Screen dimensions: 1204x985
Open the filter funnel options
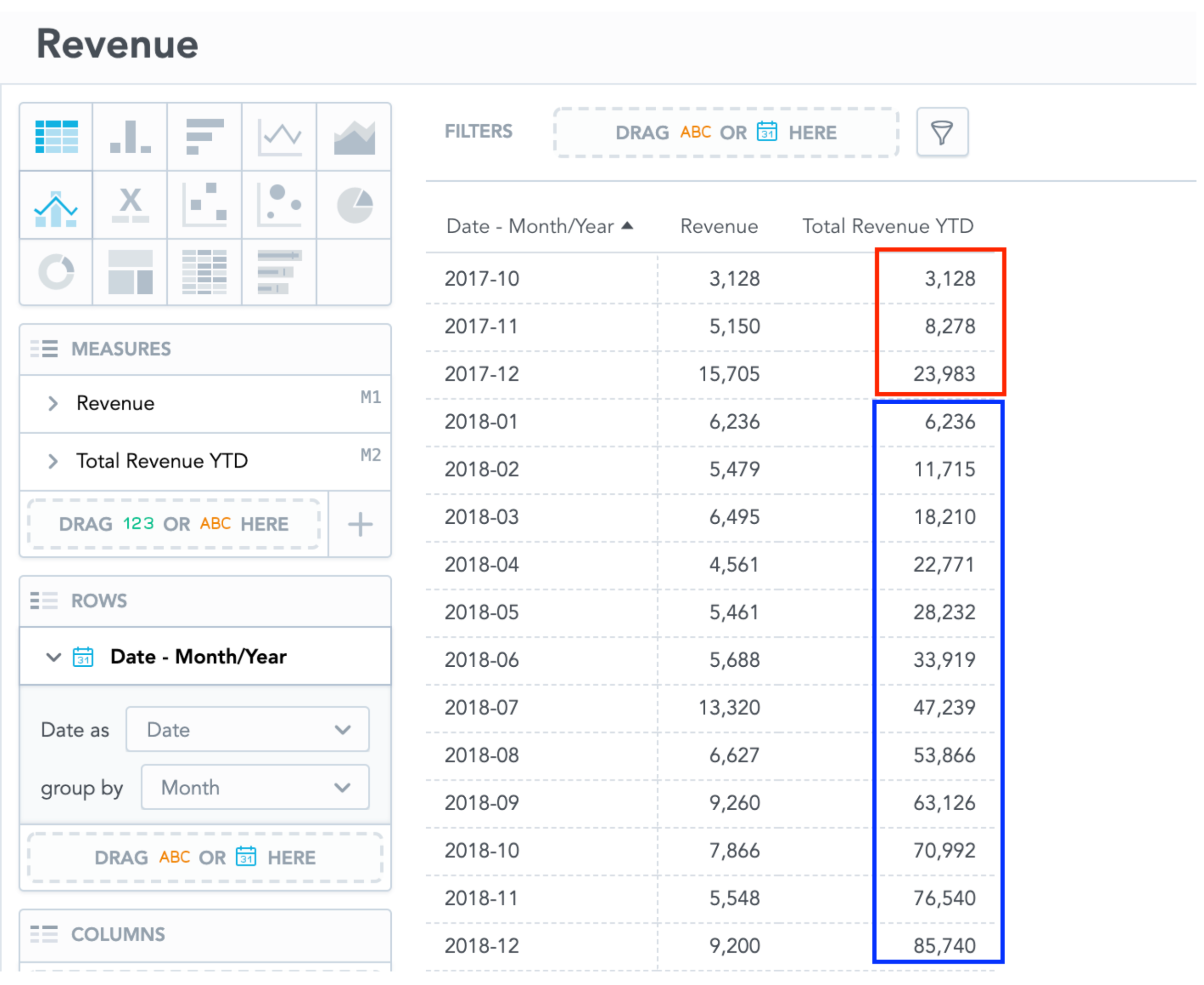(942, 132)
